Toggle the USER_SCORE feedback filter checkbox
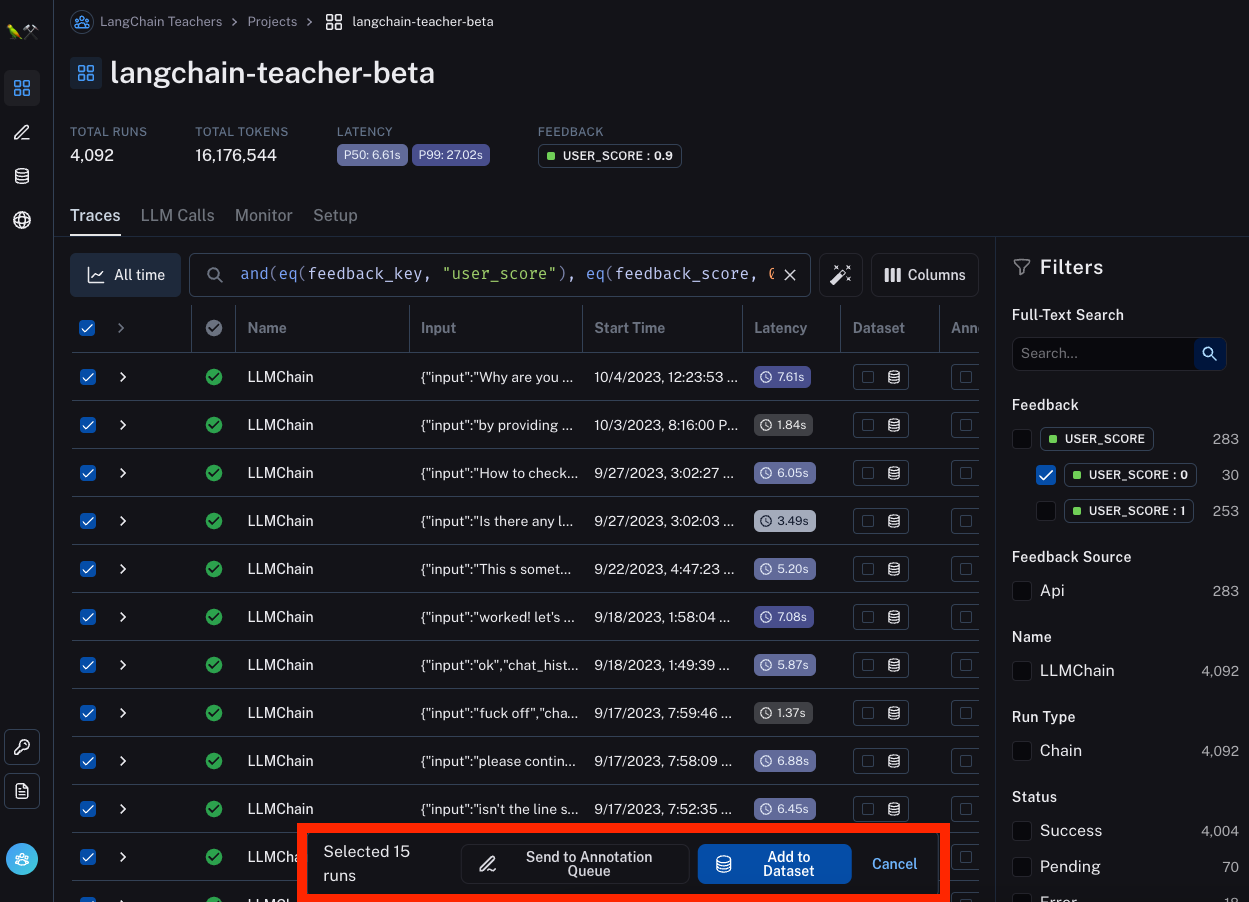This screenshot has height=902, width=1249. (x=1022, y=439)
